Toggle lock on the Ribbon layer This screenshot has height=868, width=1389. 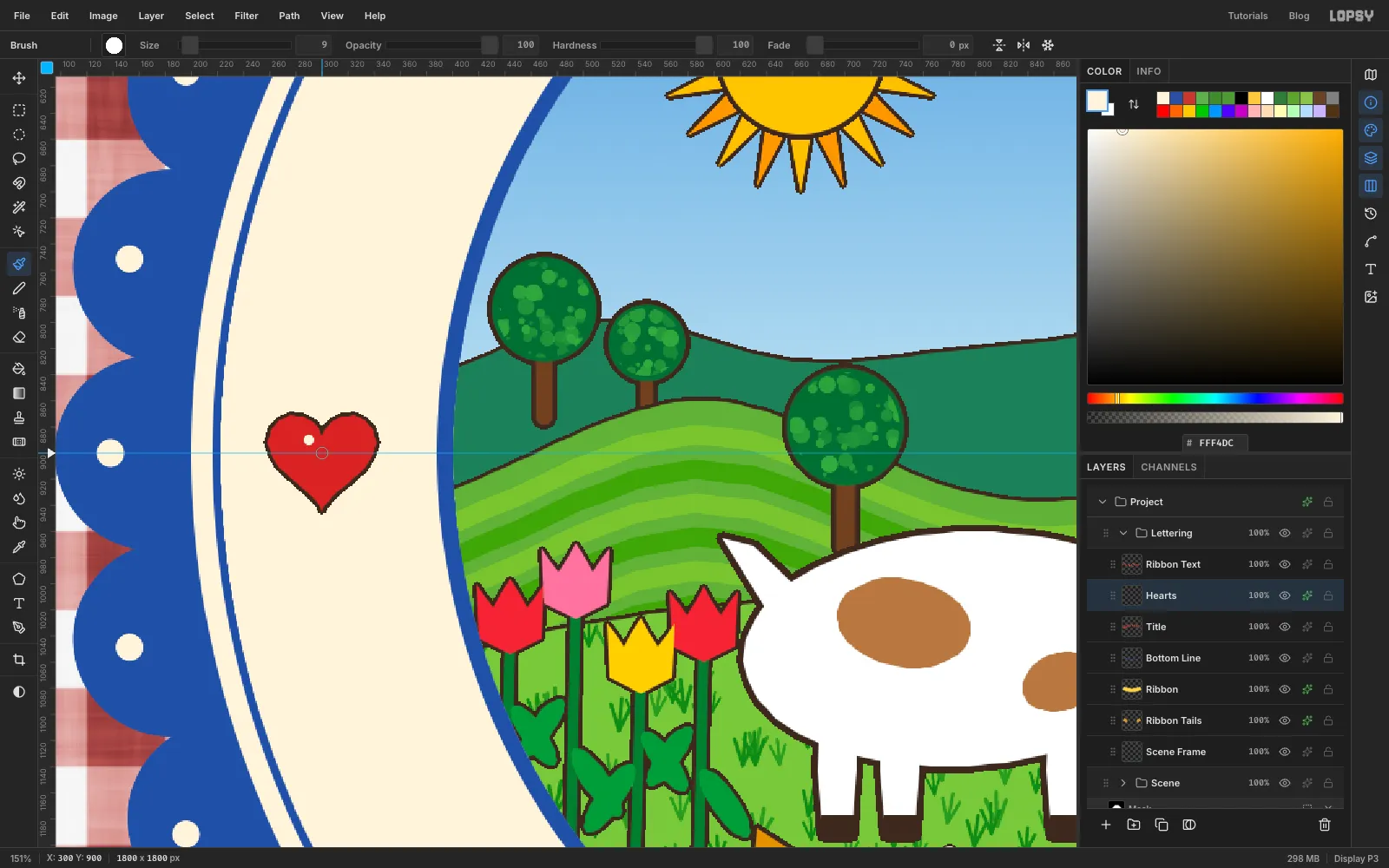(x=1328, y=689)
